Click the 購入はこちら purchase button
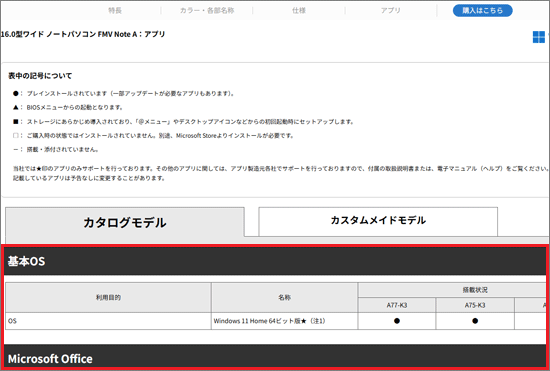Screen dimensions: 550x371 pos(483,11)
